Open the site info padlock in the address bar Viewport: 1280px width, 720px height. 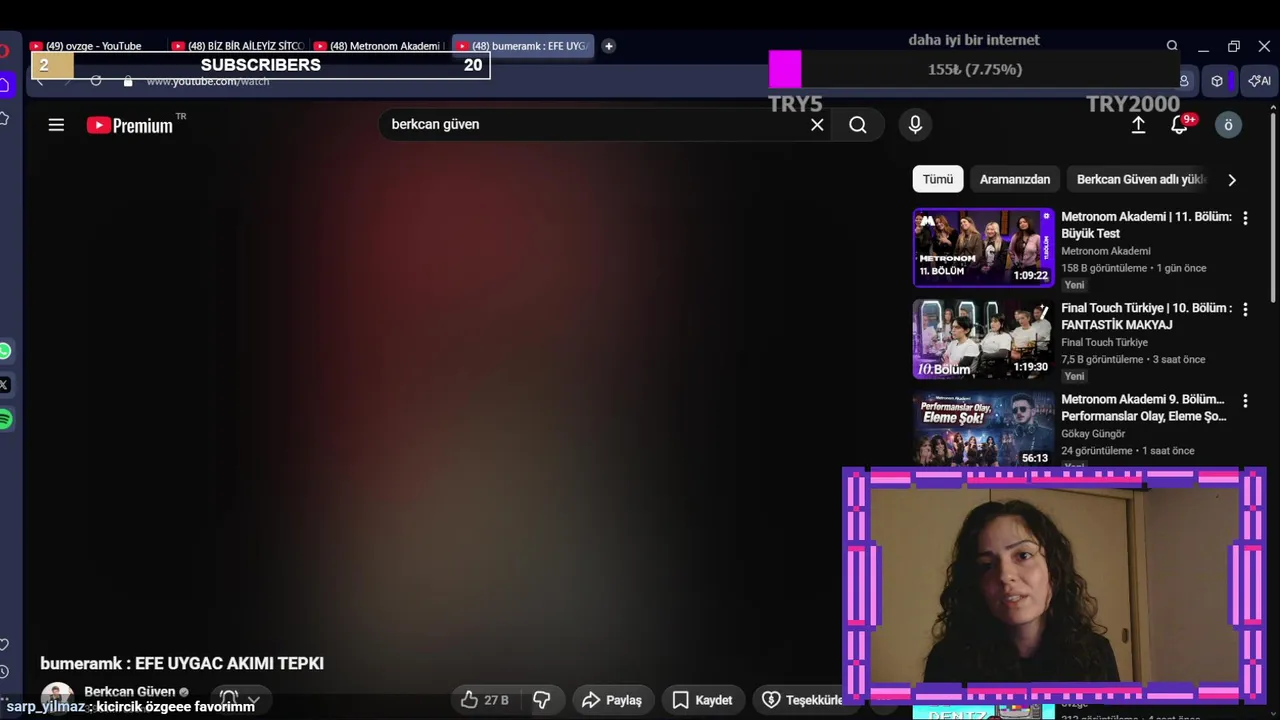(127, 81)
